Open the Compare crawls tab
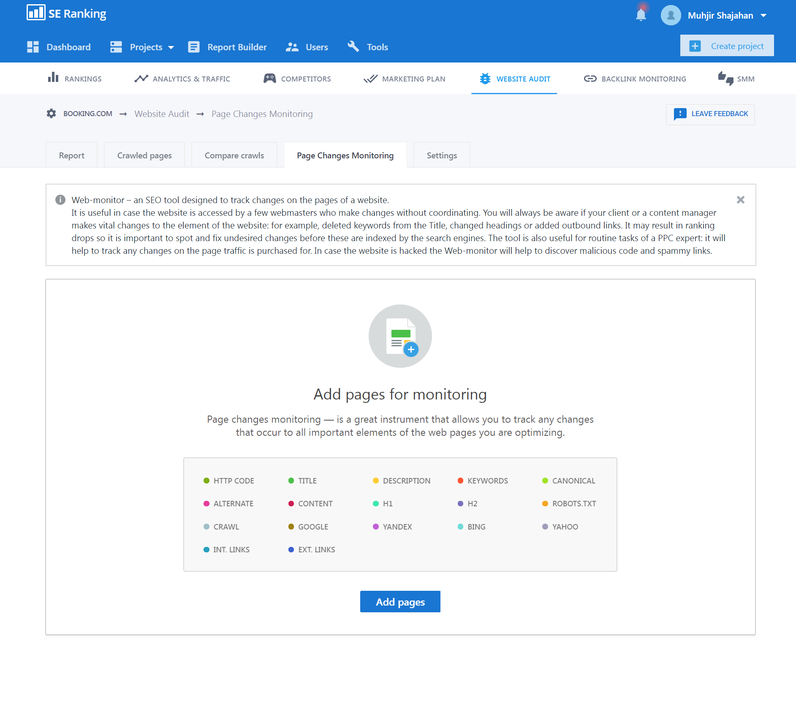Image resolution: width=796 pixels, height=720 pixels. click(234, 156)
